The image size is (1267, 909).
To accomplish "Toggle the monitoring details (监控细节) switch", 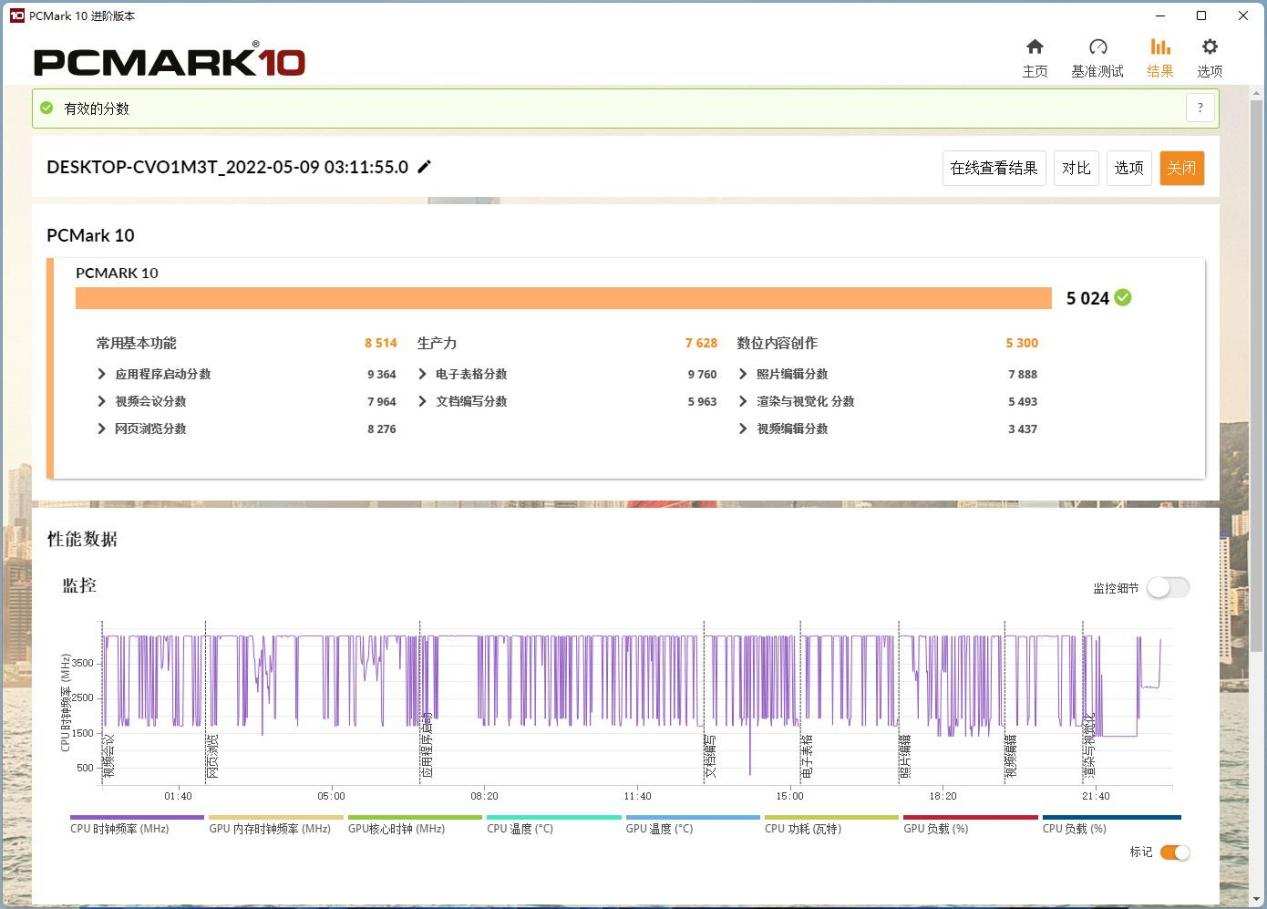I will pyautogui.click(x=1168, y=588).
